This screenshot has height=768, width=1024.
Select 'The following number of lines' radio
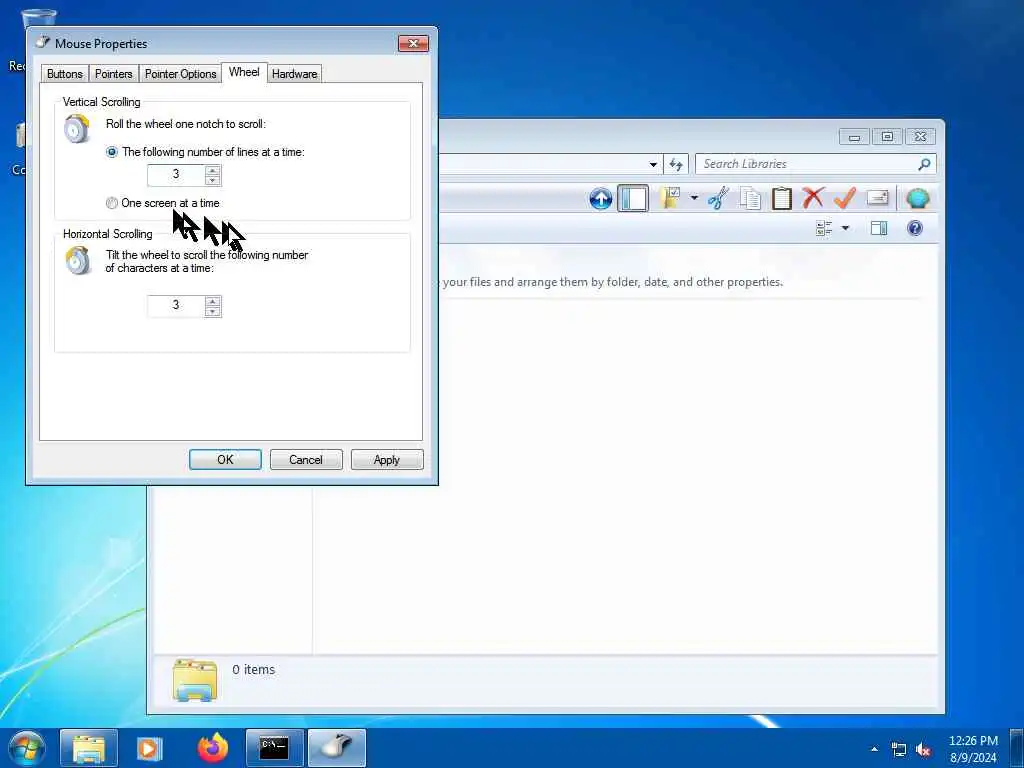coord(112,152)
